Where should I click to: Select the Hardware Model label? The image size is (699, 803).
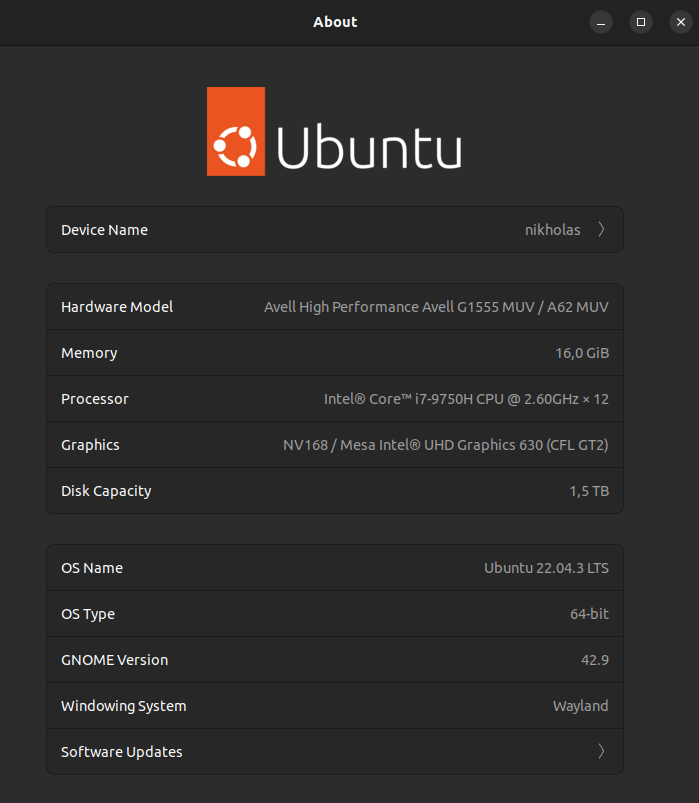pyautogui.click(x=117, y=307)
